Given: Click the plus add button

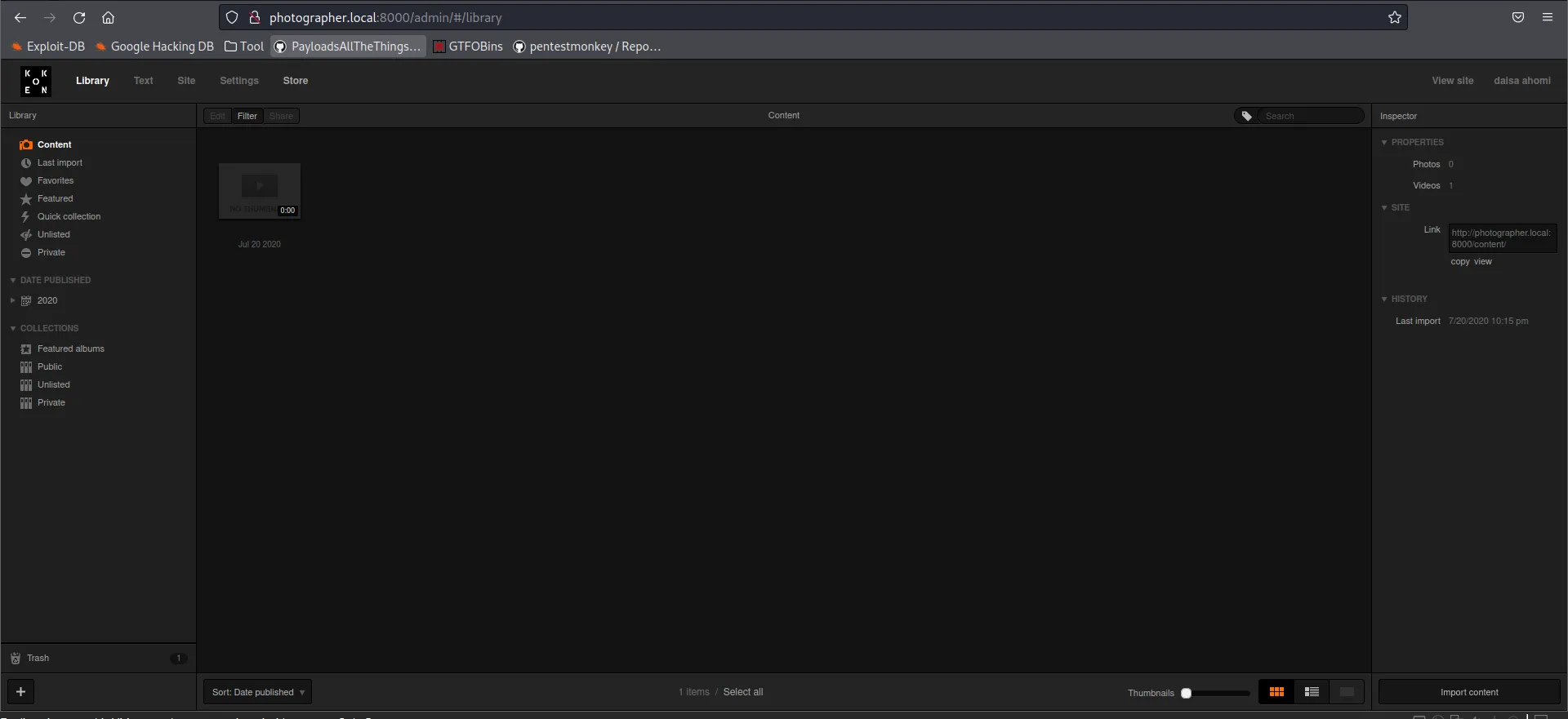Looking at the screenshot, I should tap(21, 692).
